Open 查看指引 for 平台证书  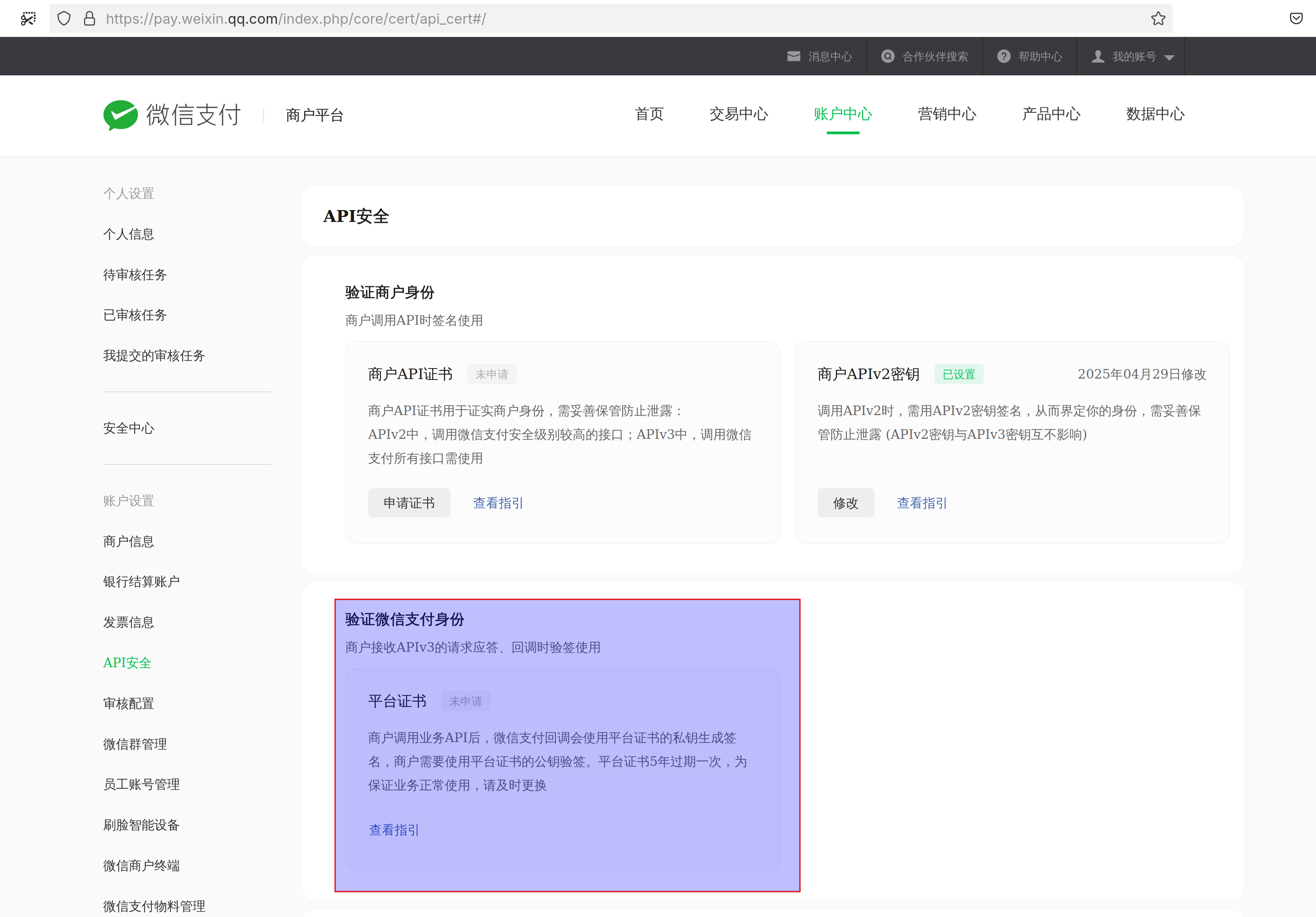394,830
